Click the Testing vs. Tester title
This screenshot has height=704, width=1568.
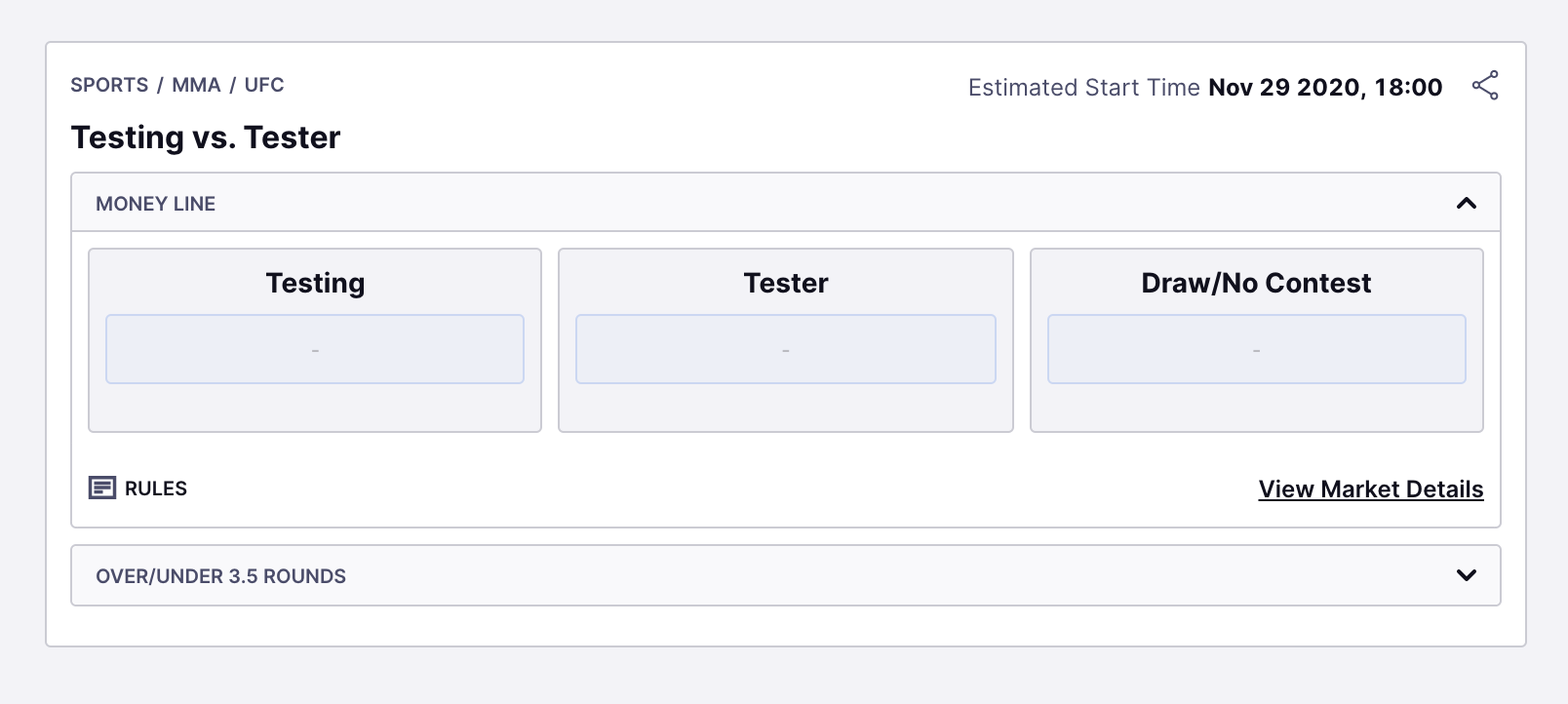click(x=205, y=137)
